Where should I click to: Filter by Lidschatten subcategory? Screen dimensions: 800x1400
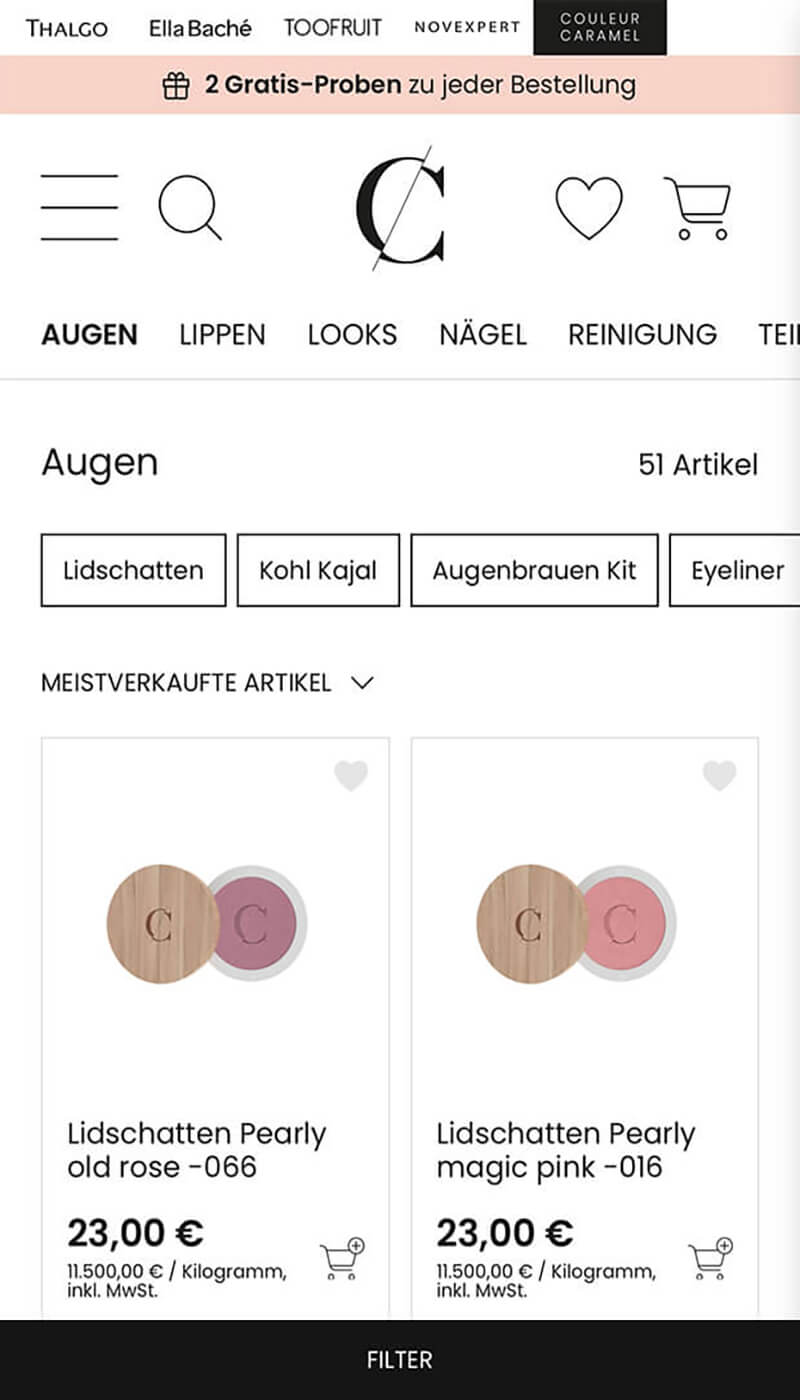tap(133, 570)
